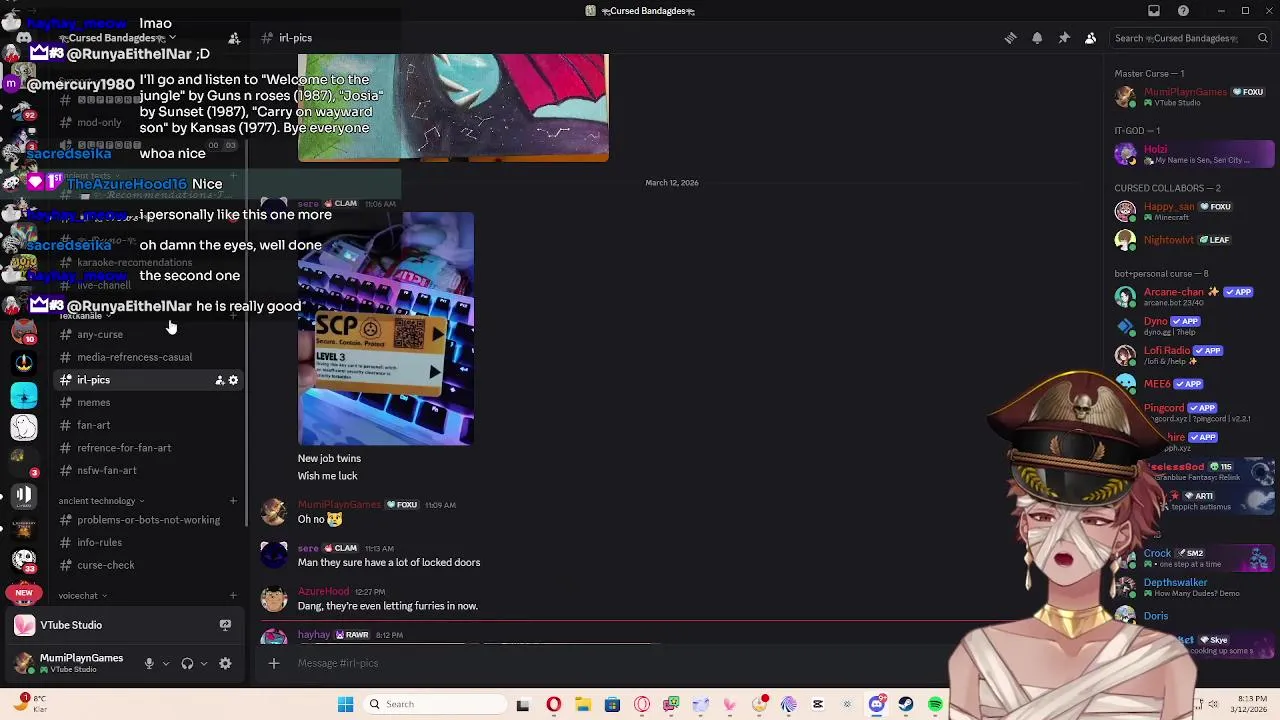Click sere's 'New job twins' message text
The height and width of the screenshot is (720, 1280).
click(329, 458)
